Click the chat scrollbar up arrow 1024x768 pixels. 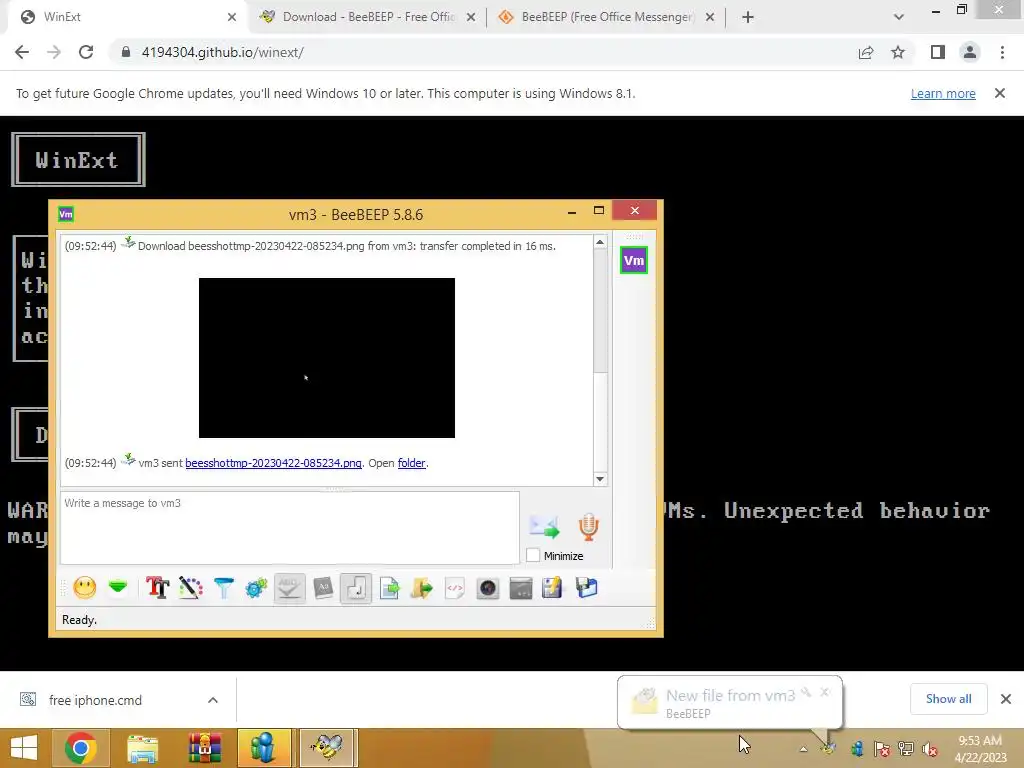click(600, 242)
